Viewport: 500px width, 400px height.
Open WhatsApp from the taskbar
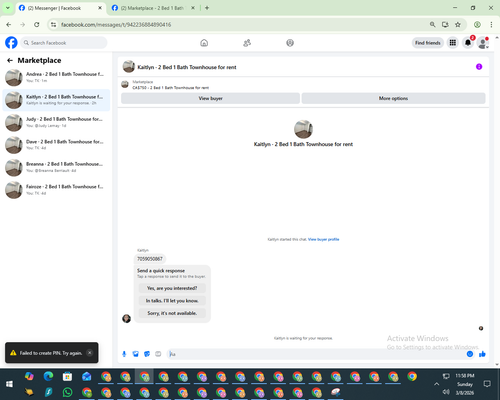(x=67, y=392)
